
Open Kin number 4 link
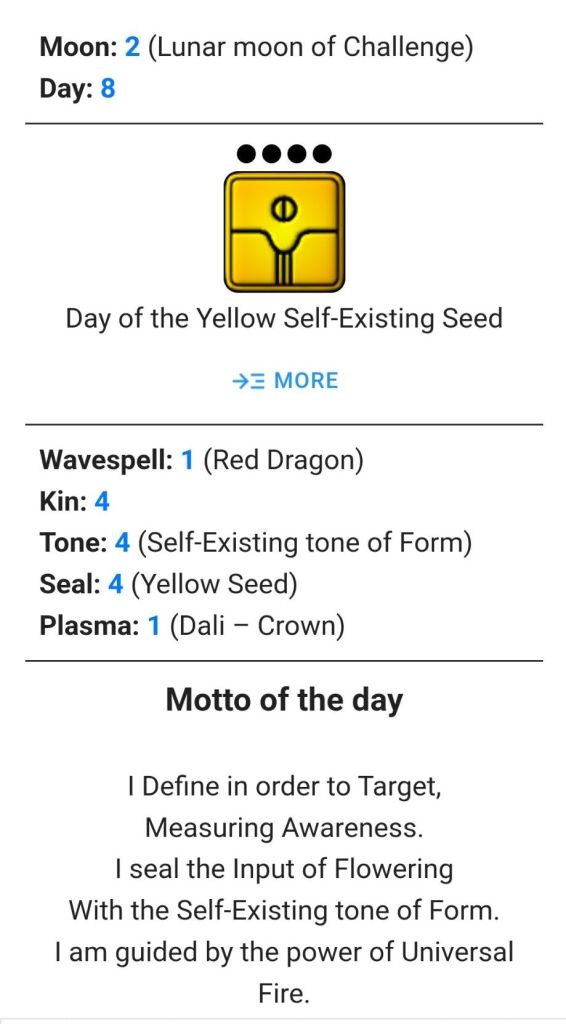(102, 502)
